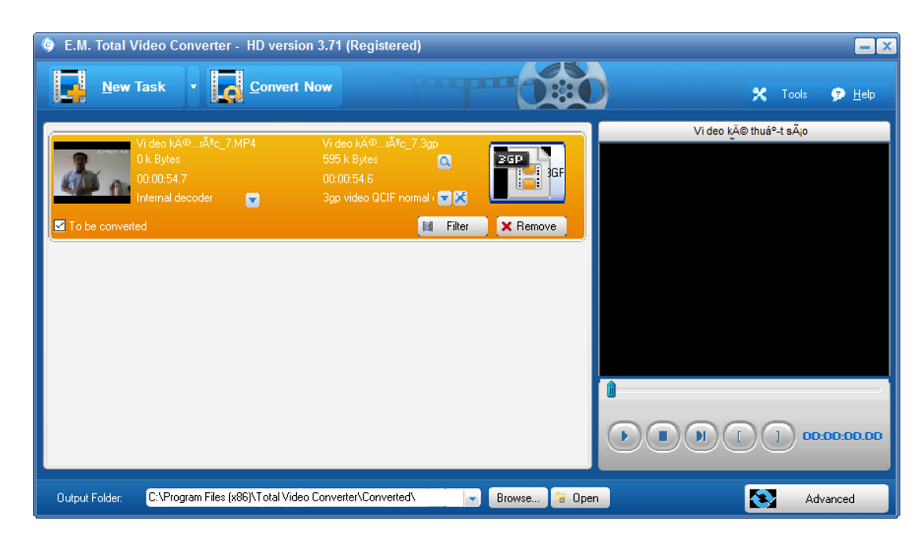Click the Tools wrench icon
Image resolution: width=924 pixels, height=540 pixels.
pyautogui.click(x=760, y=94)
